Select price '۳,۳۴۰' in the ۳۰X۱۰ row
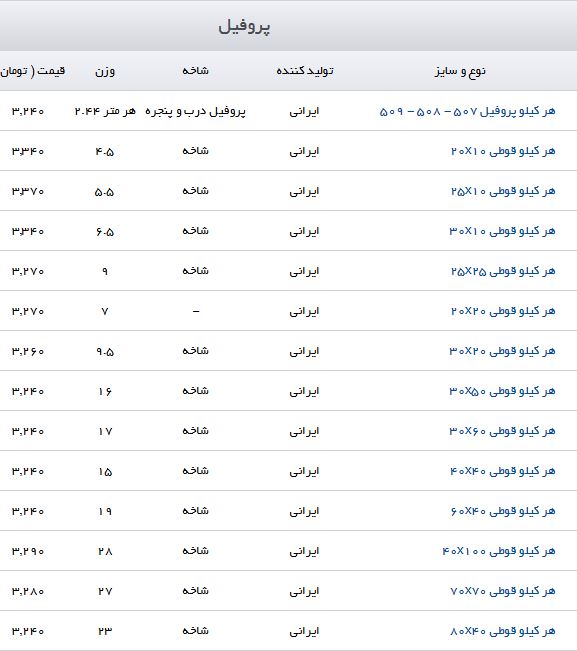Screen dimensions: 577x651 pyautogui.click(x=27, y=231)
